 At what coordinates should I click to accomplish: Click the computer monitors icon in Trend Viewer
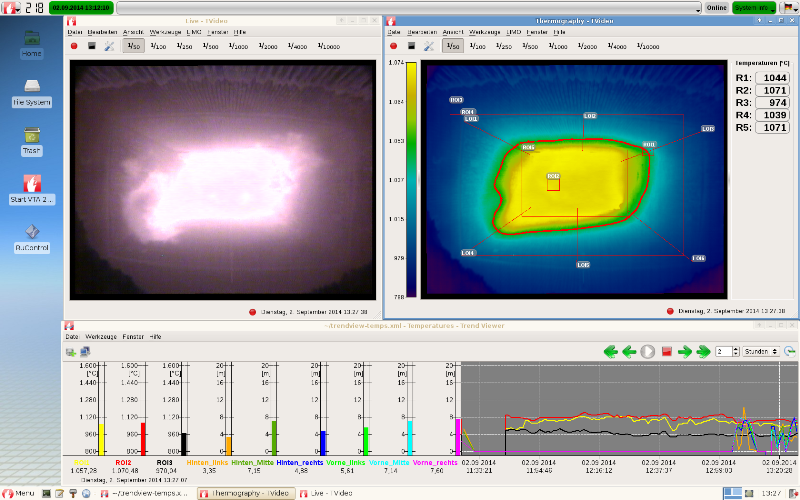85,352
